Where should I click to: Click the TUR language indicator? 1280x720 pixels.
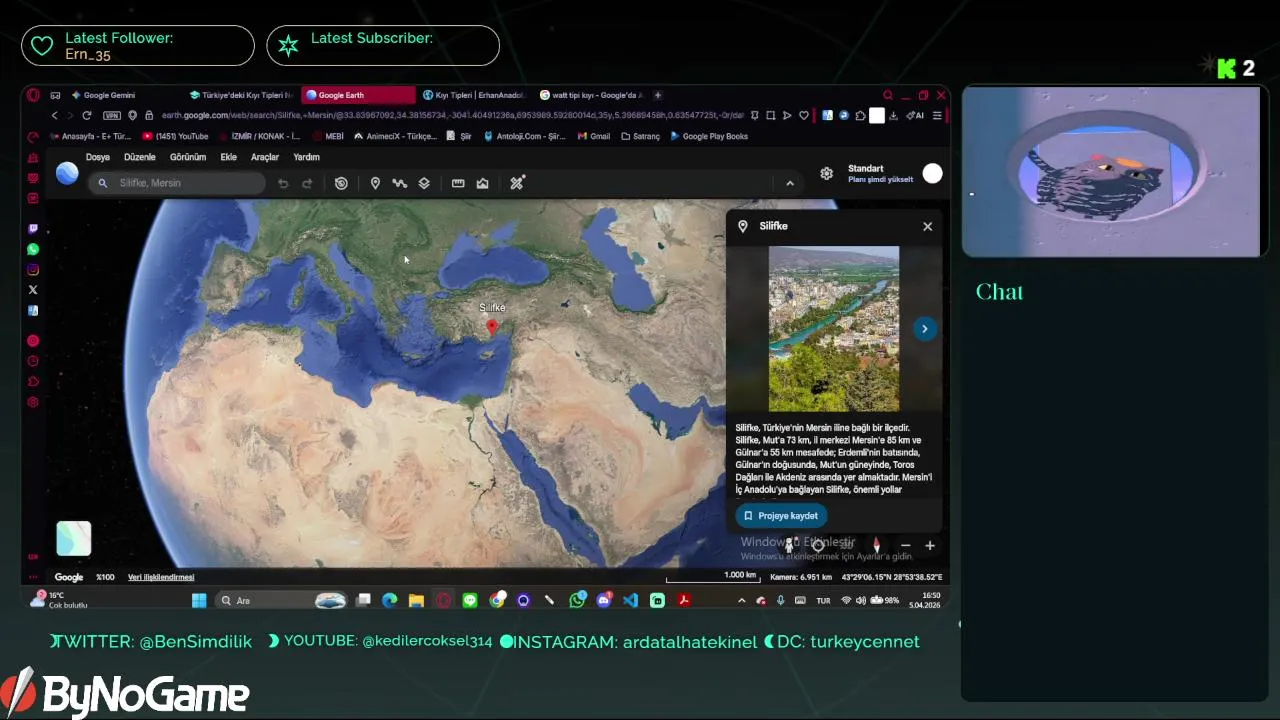click(x=823, y=601)
